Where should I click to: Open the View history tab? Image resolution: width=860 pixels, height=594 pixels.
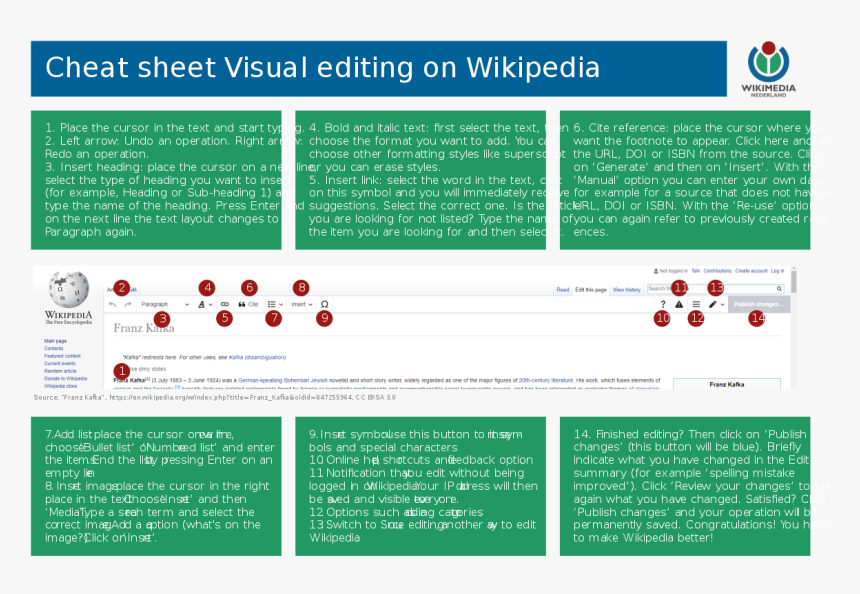pyautogui.click(x=626, y=290)
